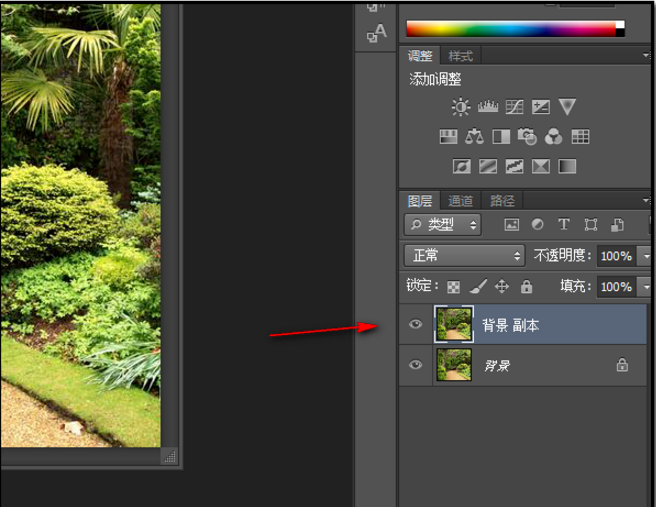This screenshot has height=507, width=656.
Task: Open the 正常 blend mode dropdown
Action: [464, 256]
